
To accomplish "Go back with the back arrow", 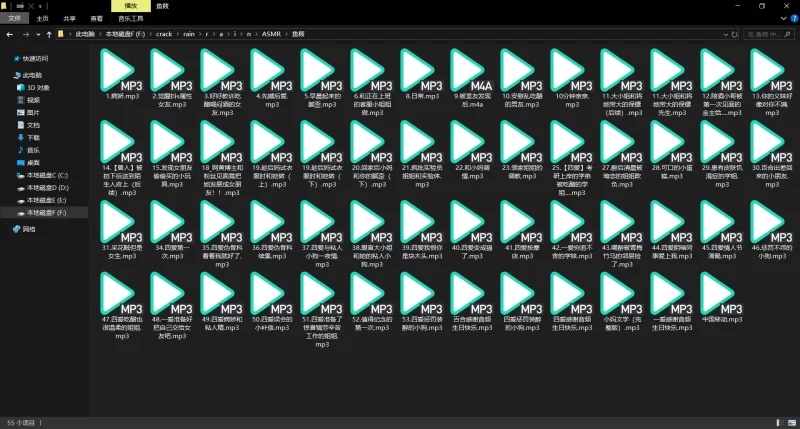I will (10, 34).
